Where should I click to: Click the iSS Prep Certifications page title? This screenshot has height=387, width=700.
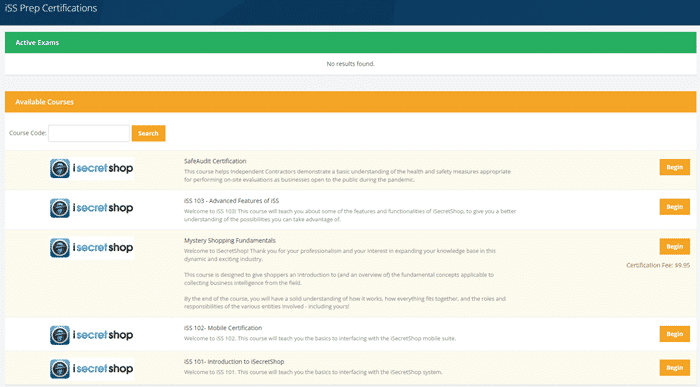[x=51, y=8]
